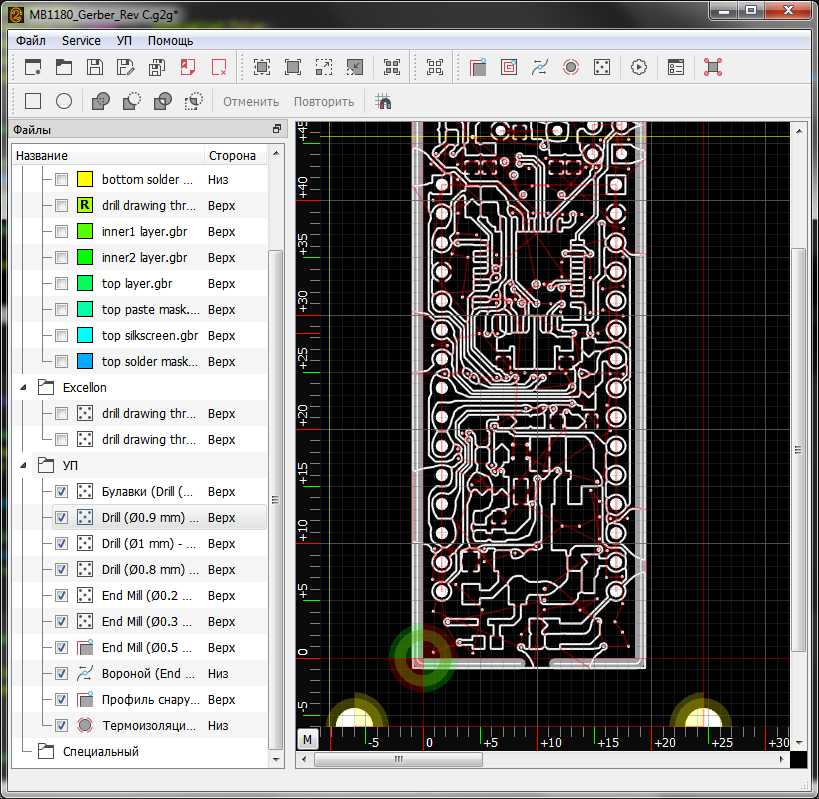
Task: Select the circle shape tool
Action: 64,101
